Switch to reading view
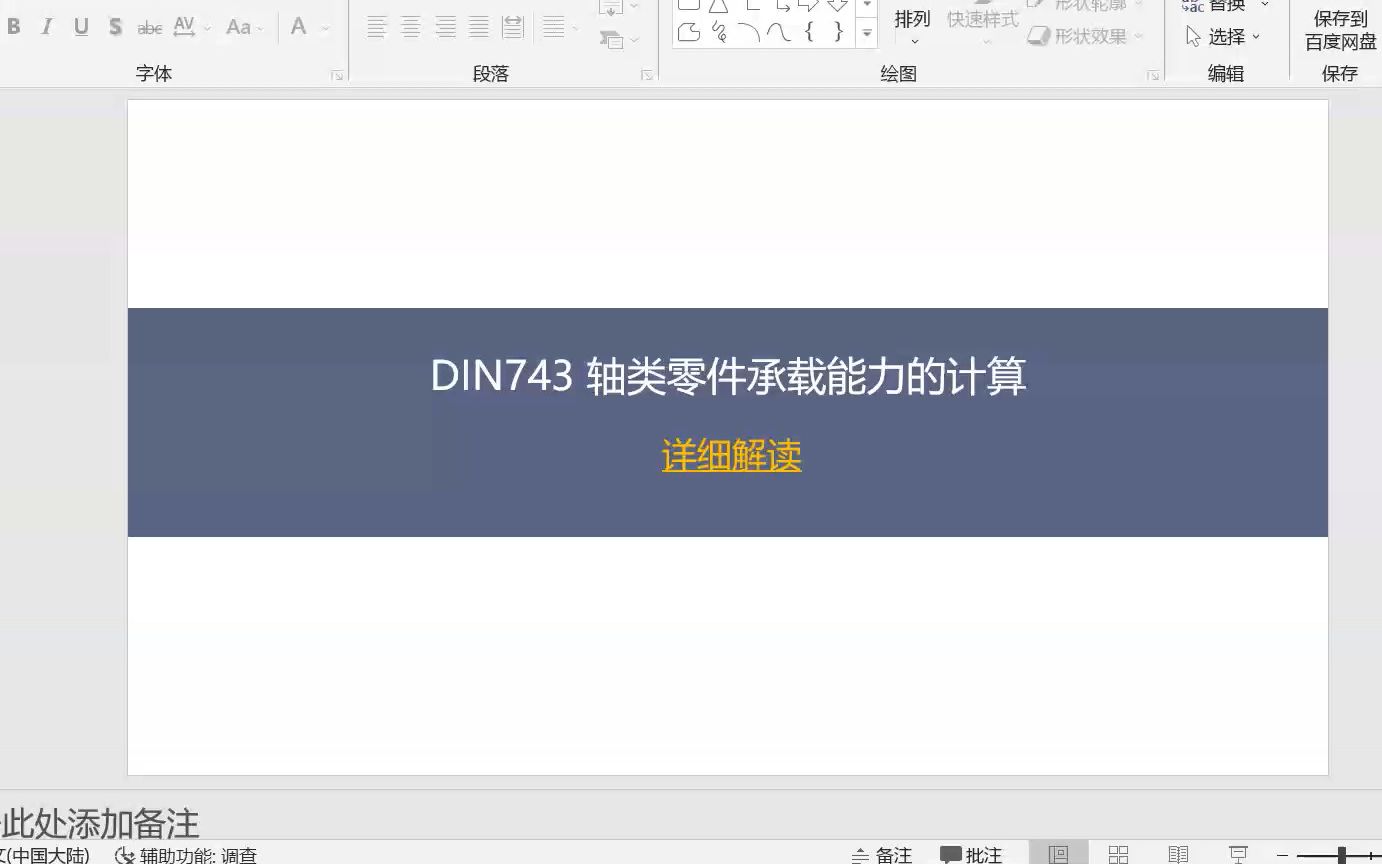1382x864 pixels. point(1178,854)
